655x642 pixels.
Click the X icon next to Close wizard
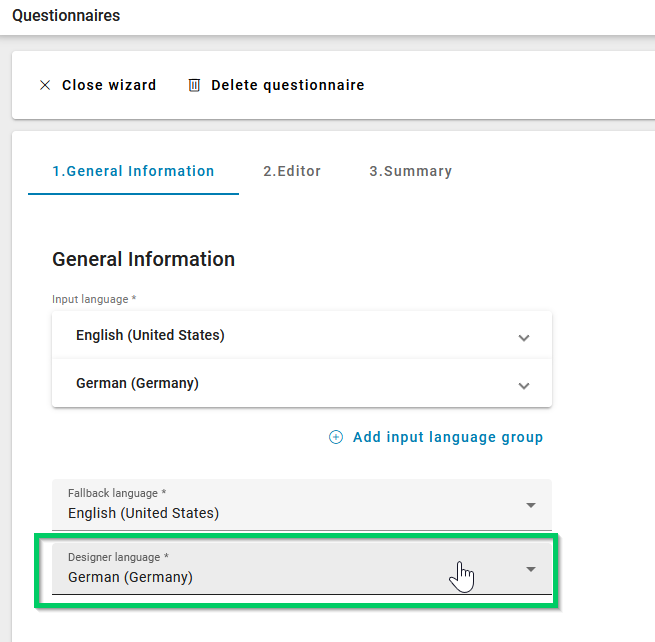point(45,86)
